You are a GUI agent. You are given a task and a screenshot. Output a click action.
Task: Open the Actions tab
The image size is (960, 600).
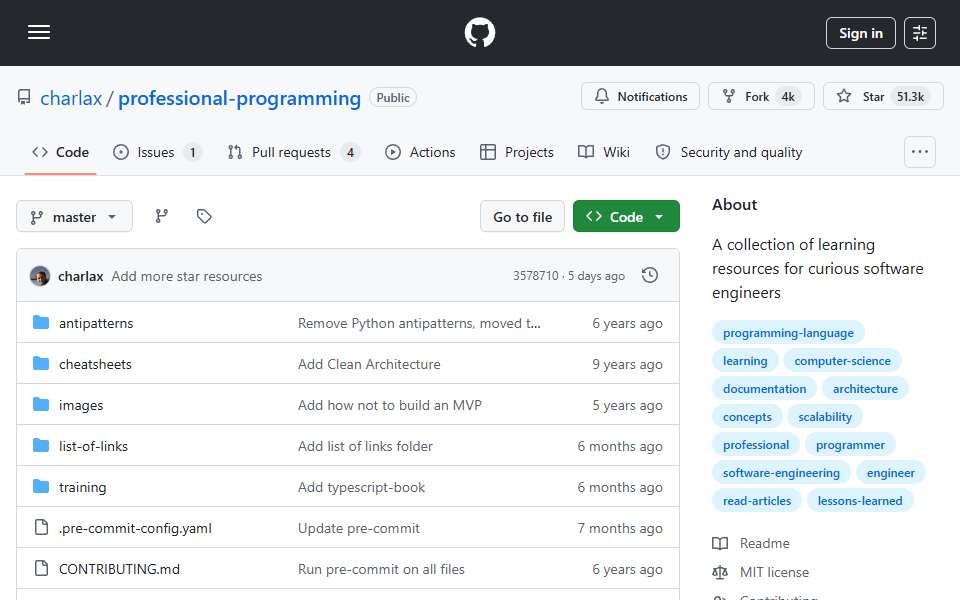coord(421,152)
